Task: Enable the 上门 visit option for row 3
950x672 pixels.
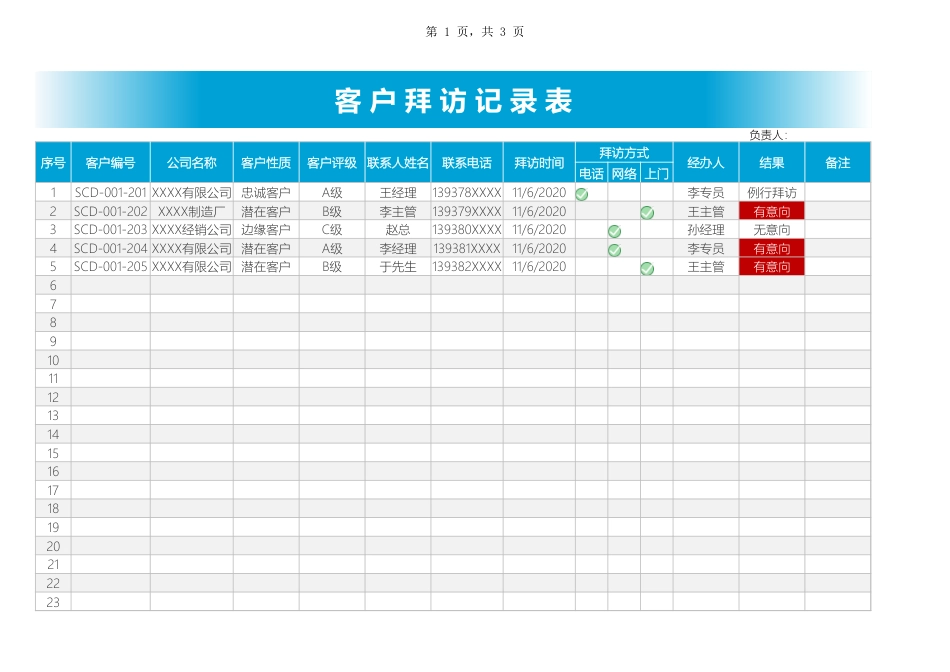Action: pyautogui.click(x=648, y=229)
